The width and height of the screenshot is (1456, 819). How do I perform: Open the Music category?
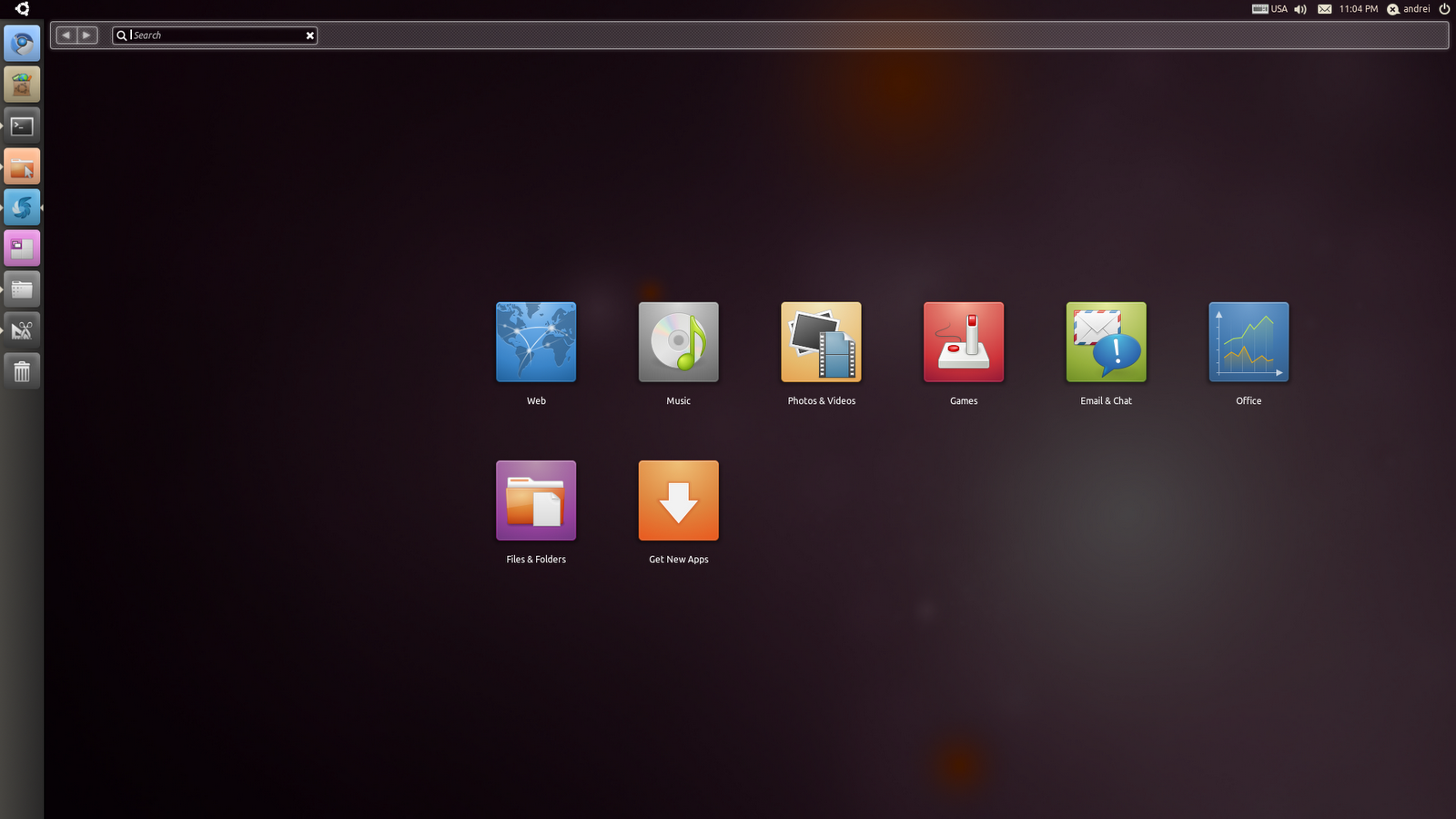(678, 342)
